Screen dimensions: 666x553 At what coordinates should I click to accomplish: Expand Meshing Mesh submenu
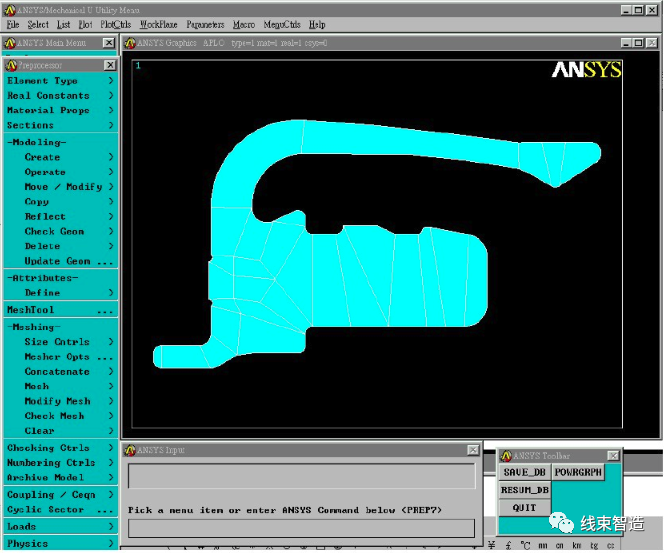pyautogui.click(x=60, y=387)
